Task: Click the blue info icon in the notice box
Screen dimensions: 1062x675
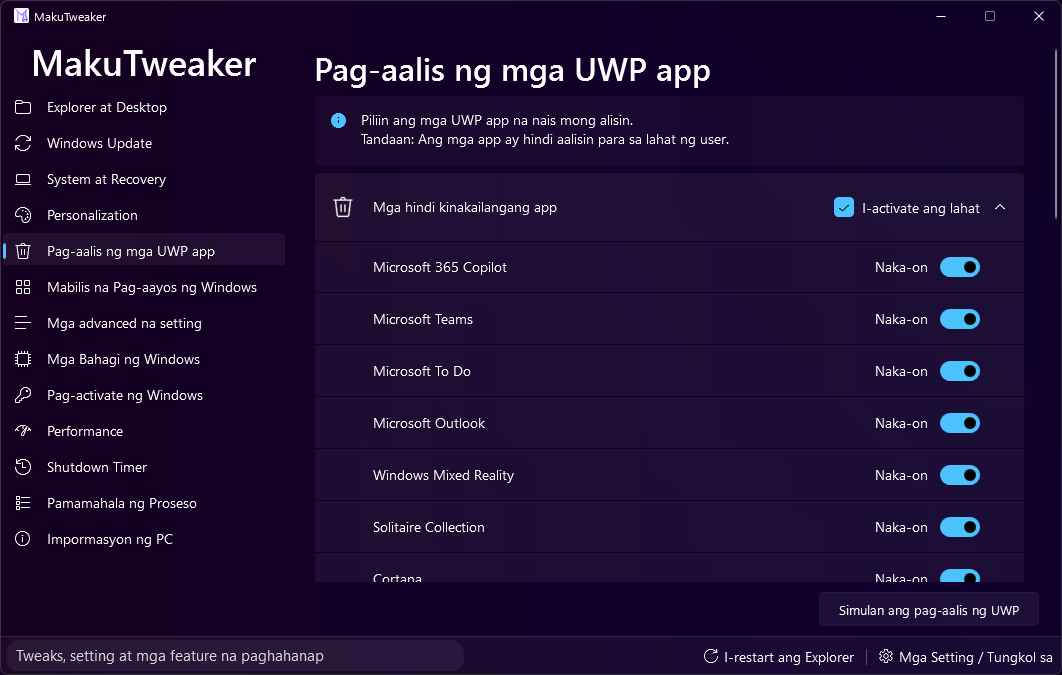Action: pyautogui.click(x=338, y=121)
